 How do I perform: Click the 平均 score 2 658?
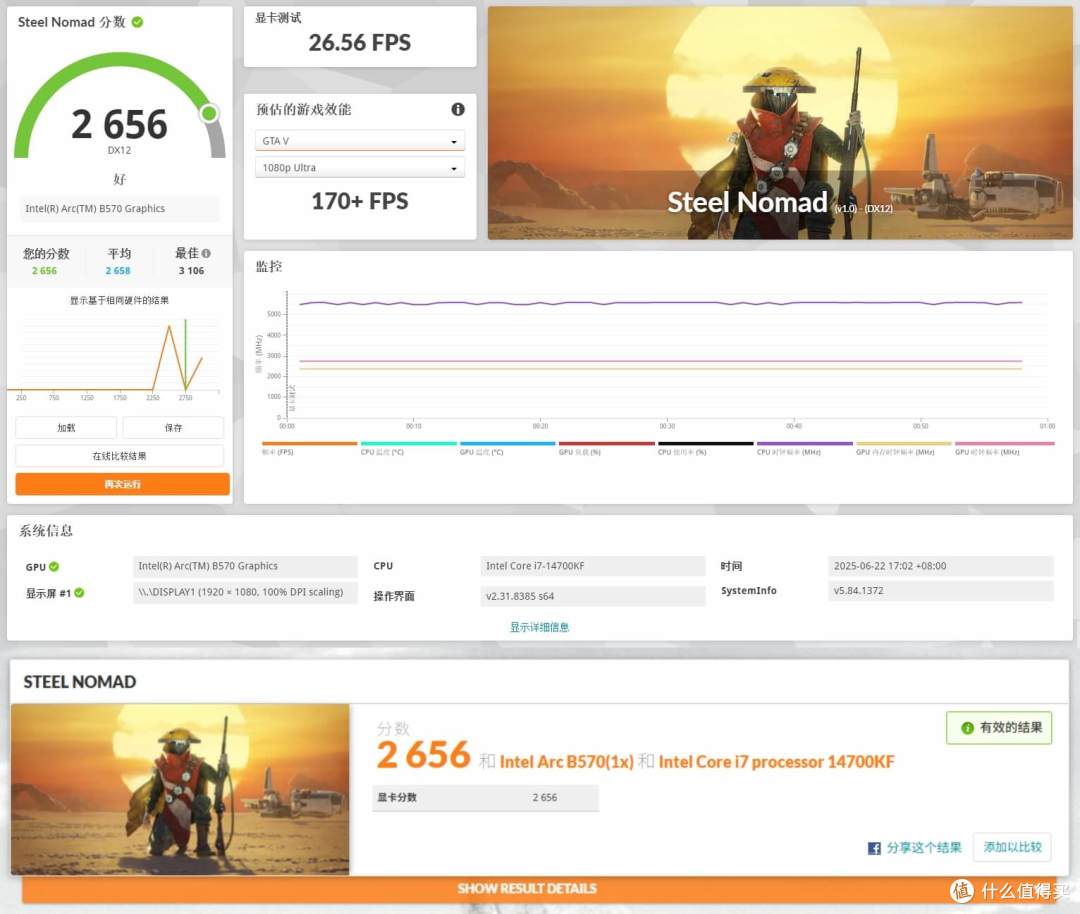[x=118, y=271]
